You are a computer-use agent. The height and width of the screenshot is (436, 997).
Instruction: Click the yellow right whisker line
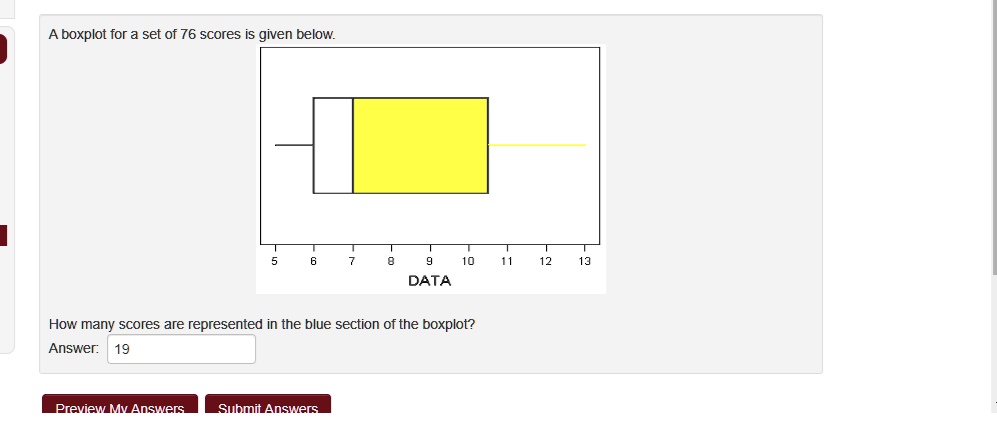537,145
